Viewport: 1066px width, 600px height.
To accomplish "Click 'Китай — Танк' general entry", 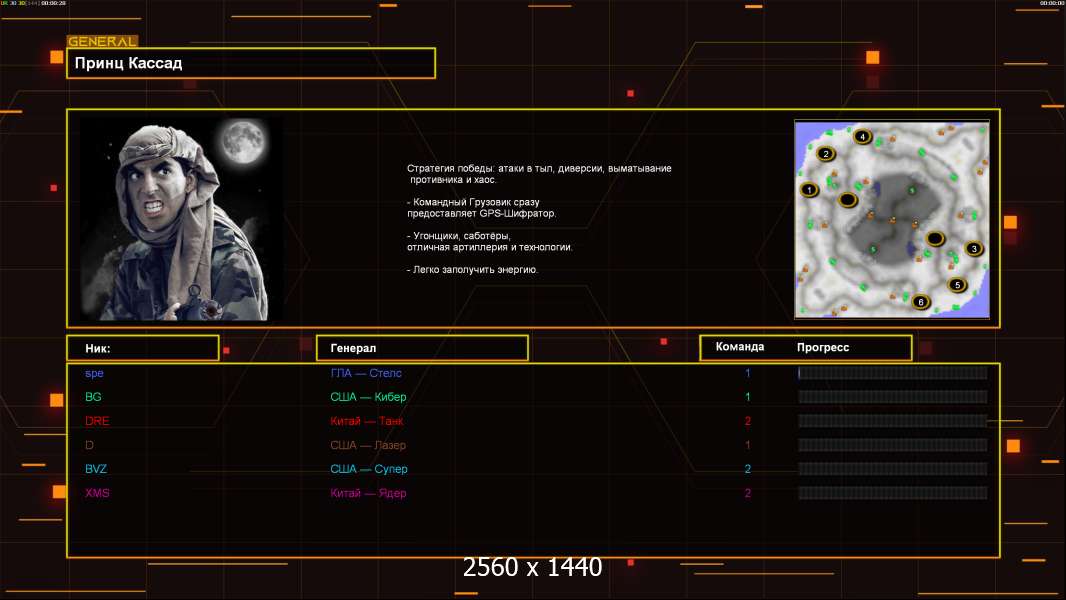I will [367, 421].
